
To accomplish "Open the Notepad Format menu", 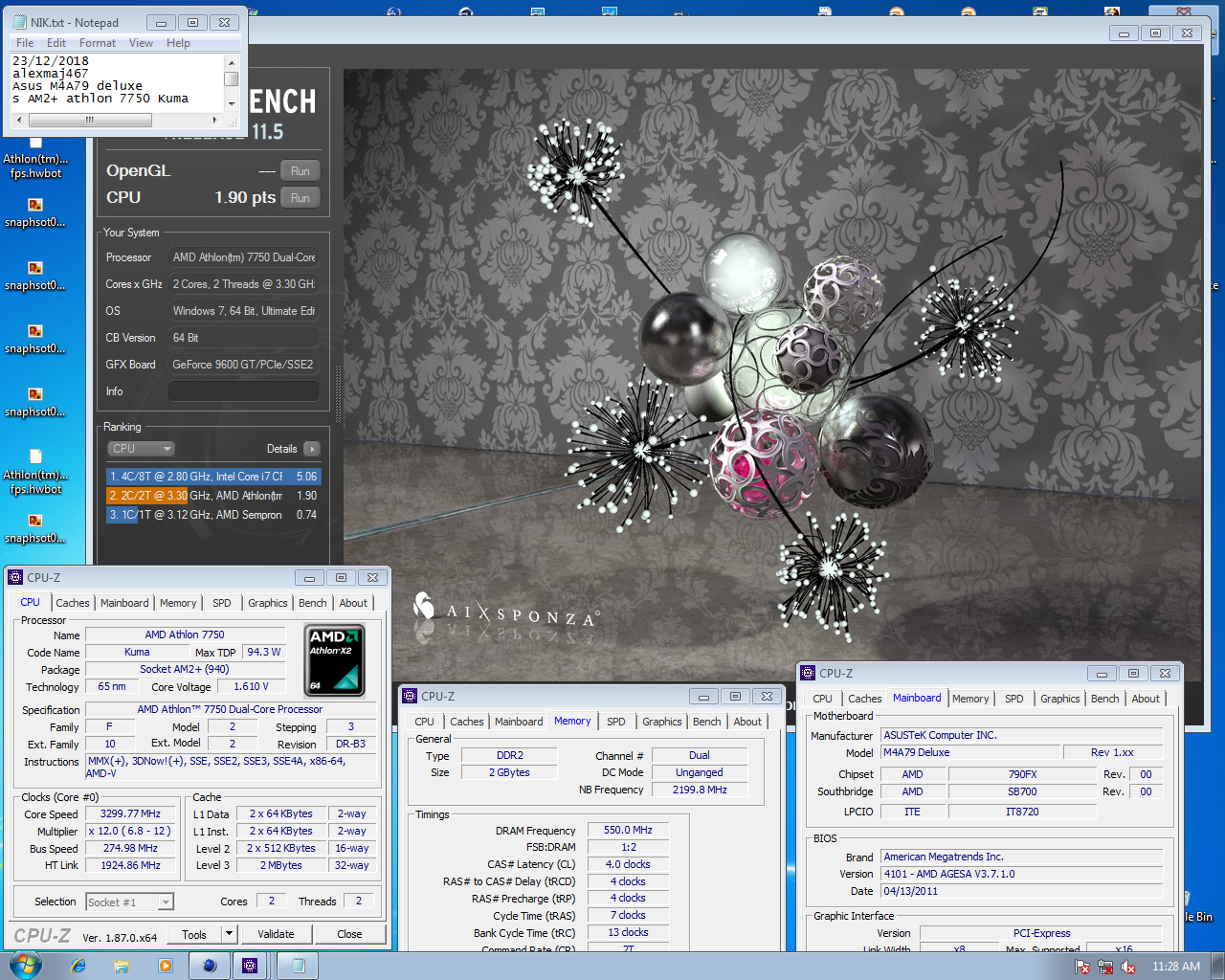I will coord(98,43).
